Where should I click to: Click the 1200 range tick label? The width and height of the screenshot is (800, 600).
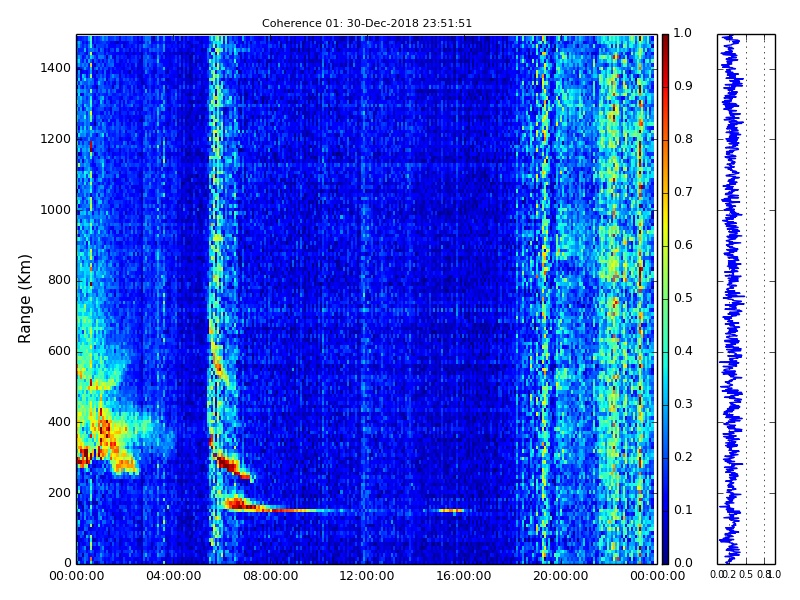click(x=56, y=139)
